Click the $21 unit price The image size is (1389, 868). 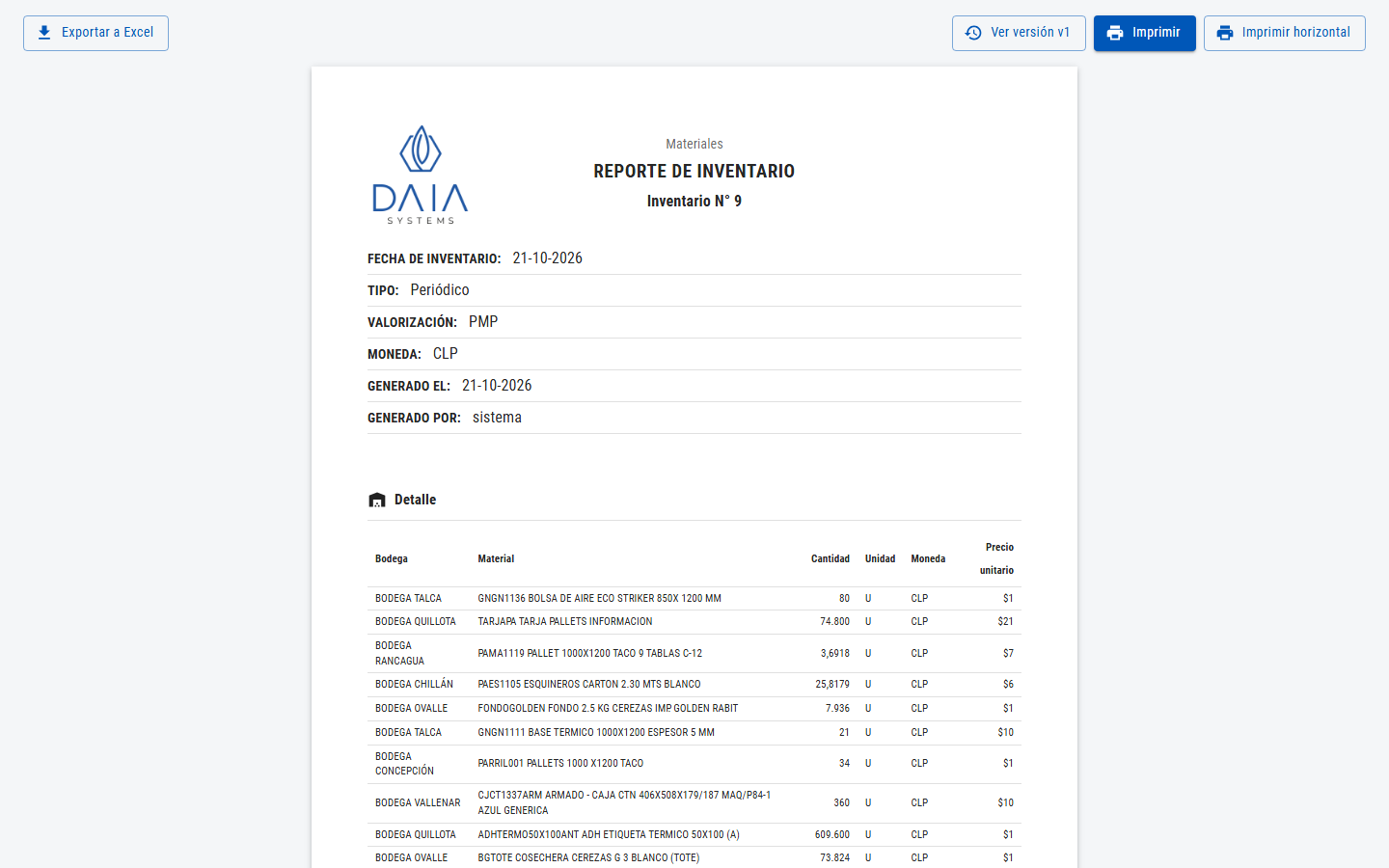[x=1005, y=621]
